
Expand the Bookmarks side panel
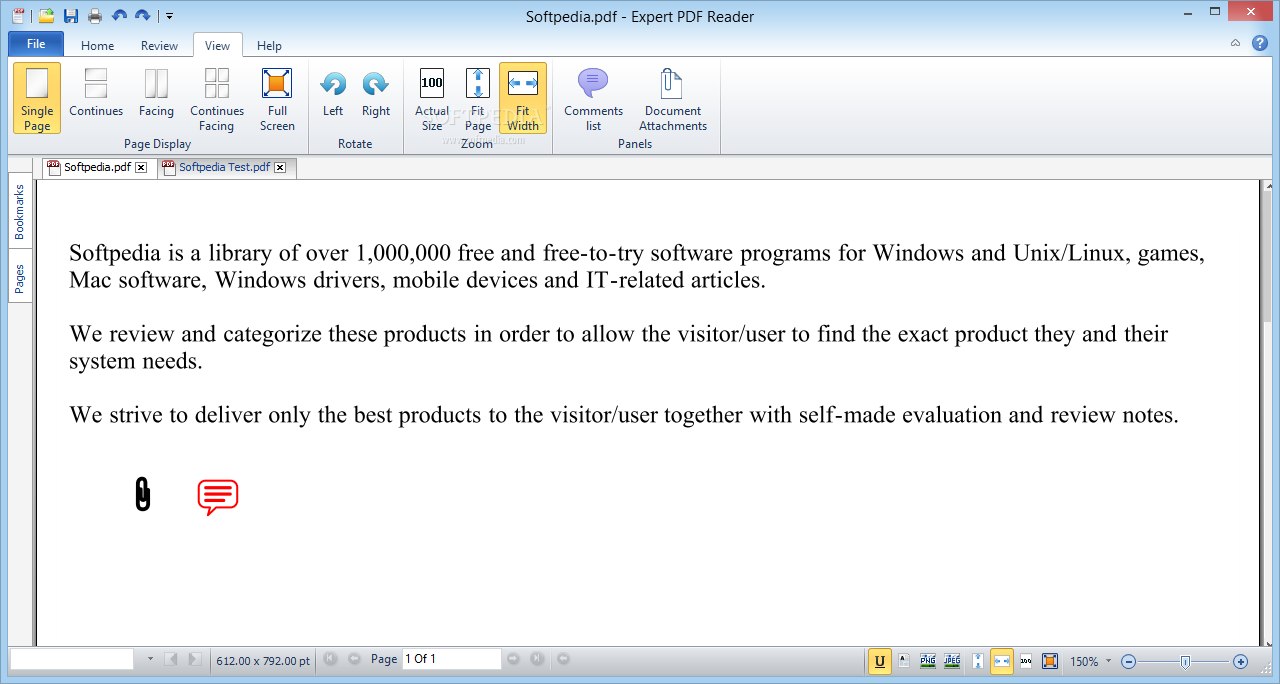pos(19,211)
